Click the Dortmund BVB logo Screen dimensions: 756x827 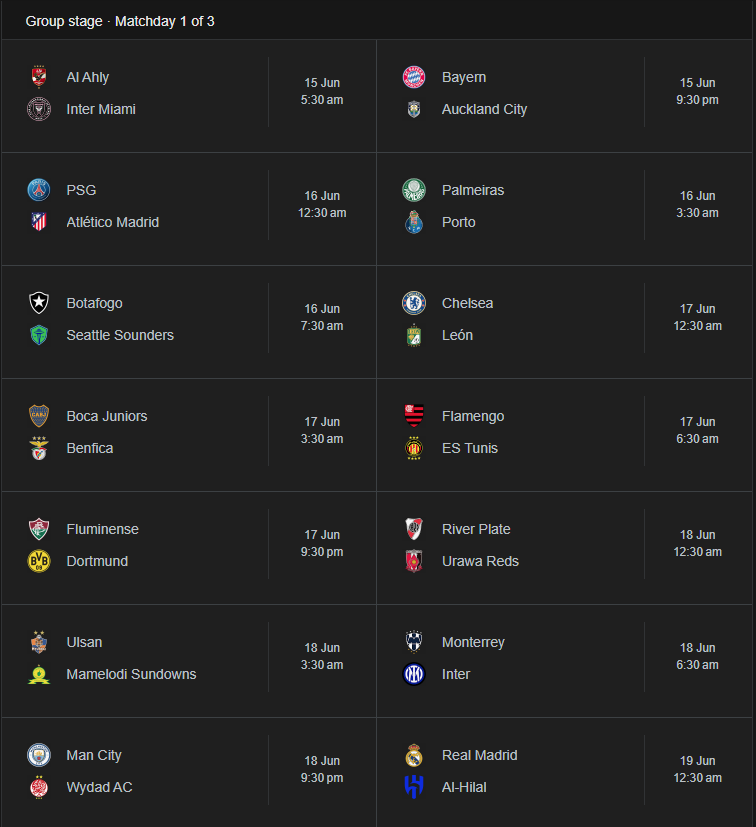click(x=39, y=561)
